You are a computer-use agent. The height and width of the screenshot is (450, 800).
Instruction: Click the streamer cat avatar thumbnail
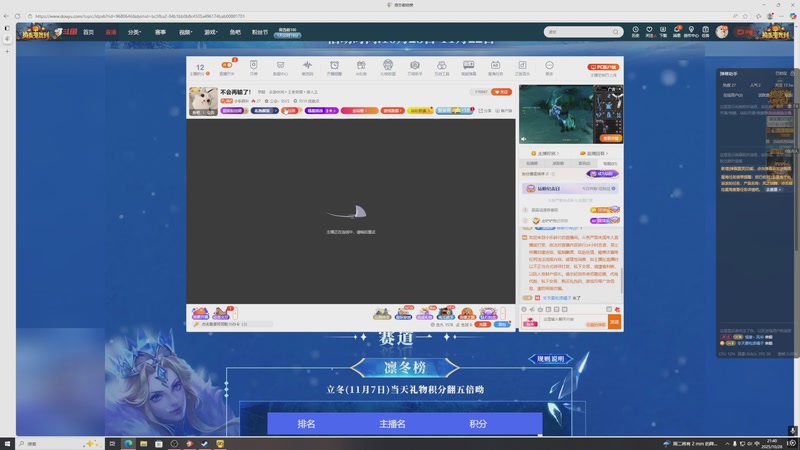pyautogui.click(x=203, y=101)
